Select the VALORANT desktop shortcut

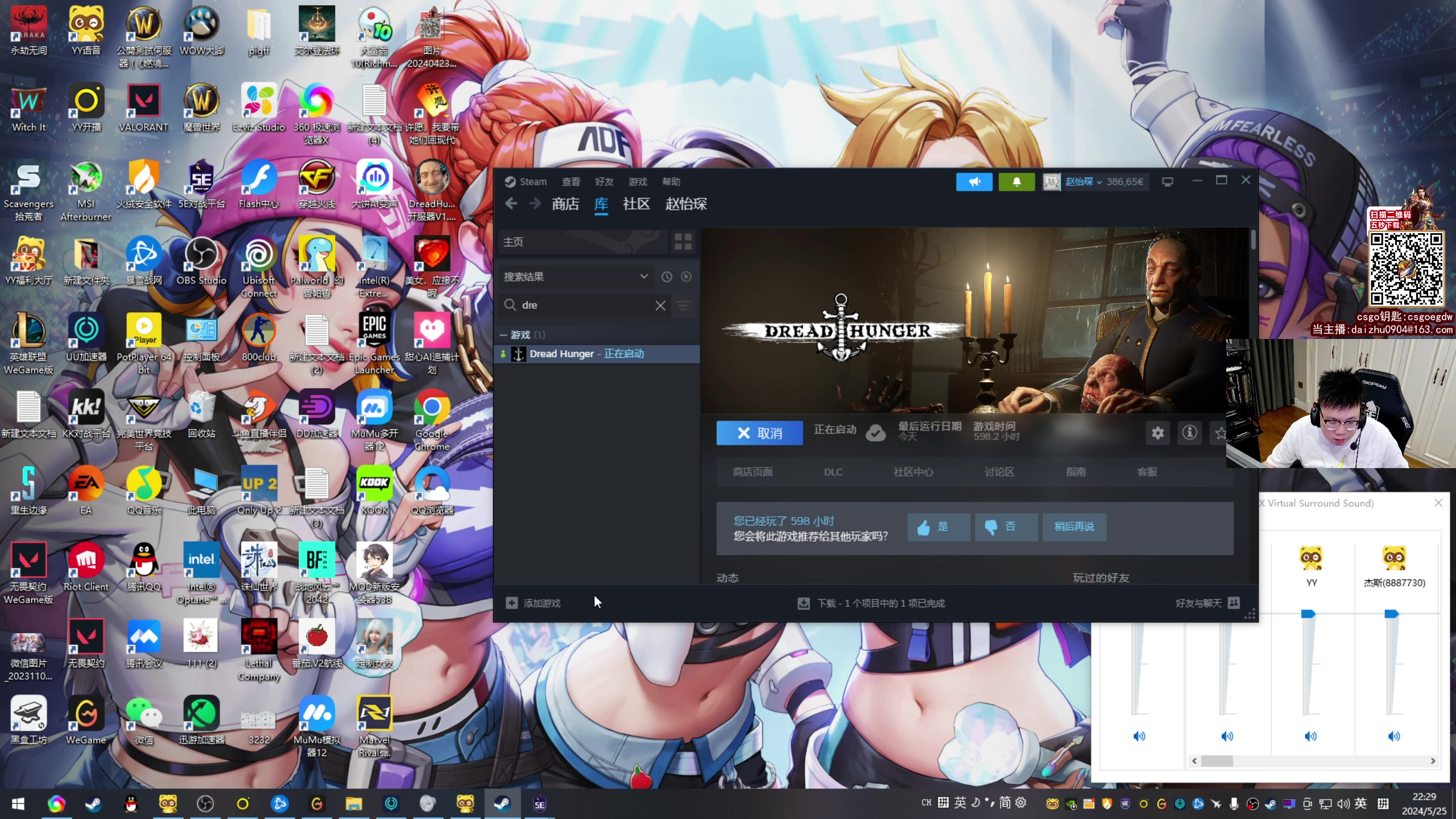coord(143,108)
